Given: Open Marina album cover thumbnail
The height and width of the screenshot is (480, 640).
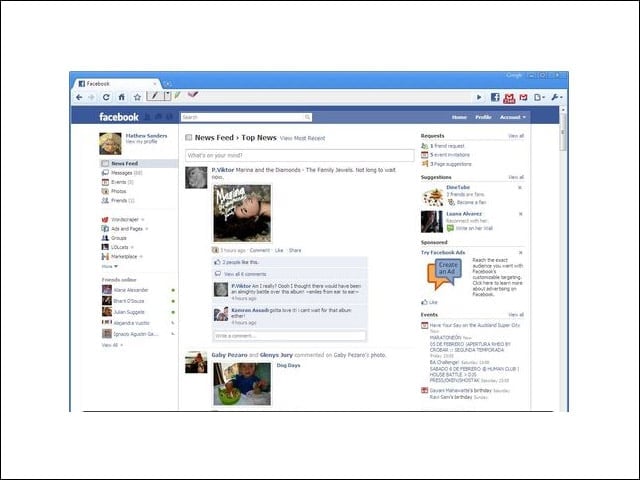Looking at the screenshot, I should 242,213.
